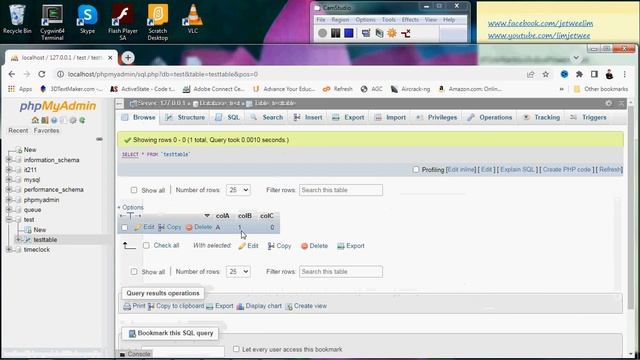Switch to the SQL tab
Image resolution: width=640 pixels, height=360 pixels.
227,117
